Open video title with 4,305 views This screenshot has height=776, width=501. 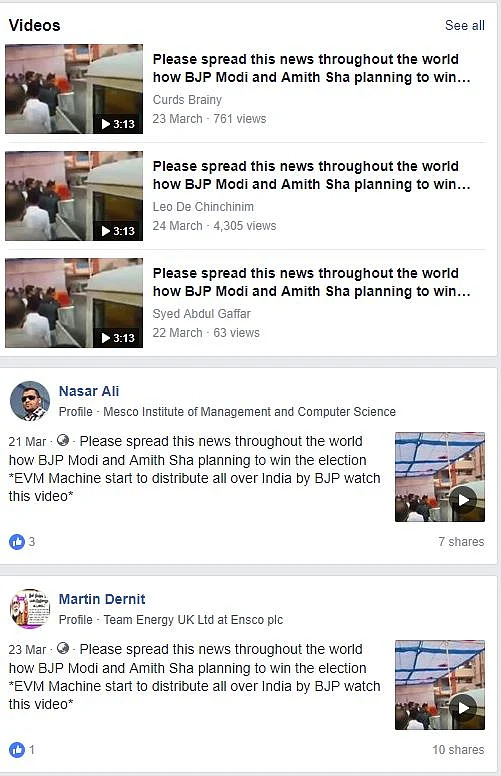311,175
